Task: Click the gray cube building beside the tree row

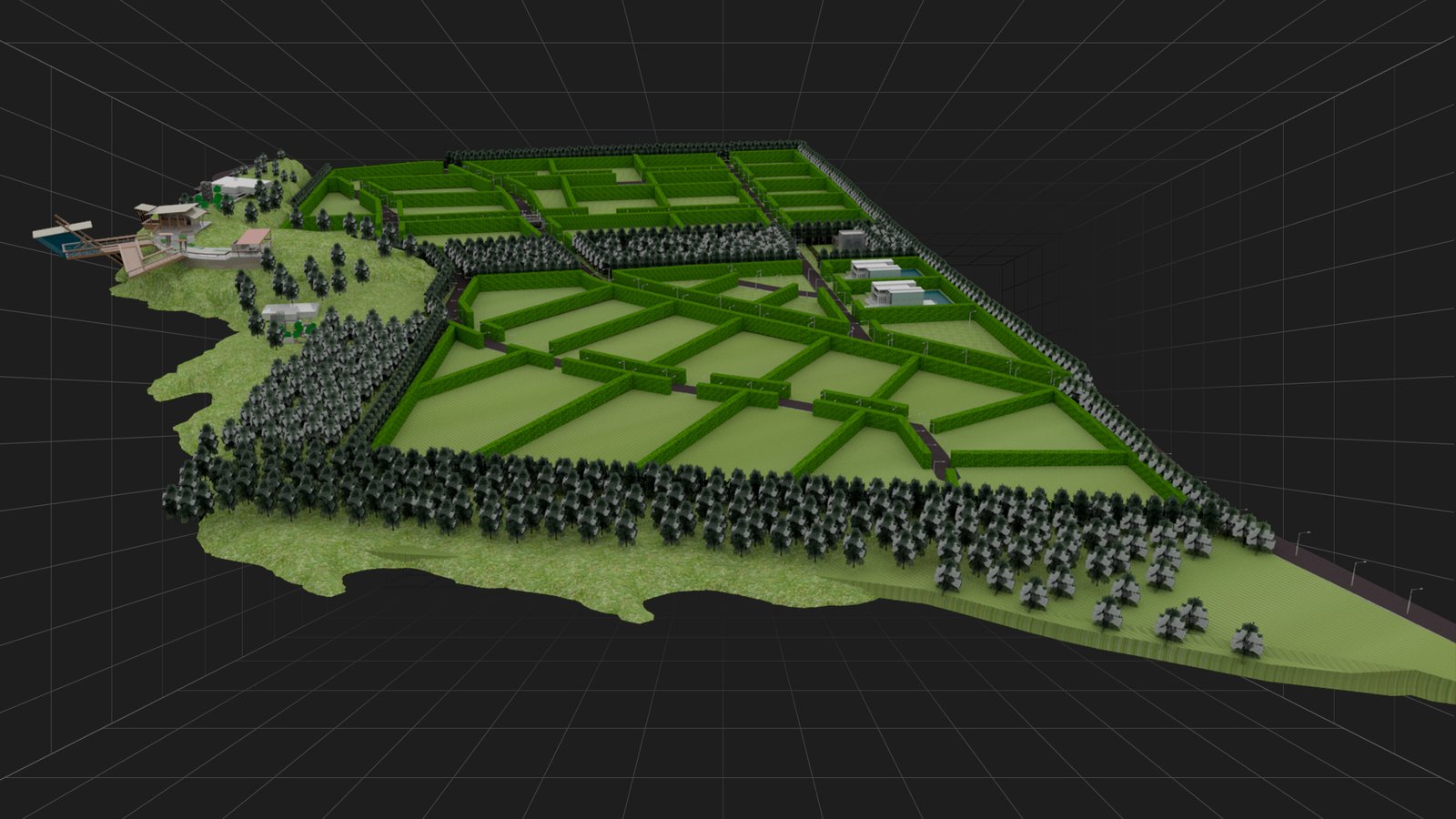Action: click(850, 240)
